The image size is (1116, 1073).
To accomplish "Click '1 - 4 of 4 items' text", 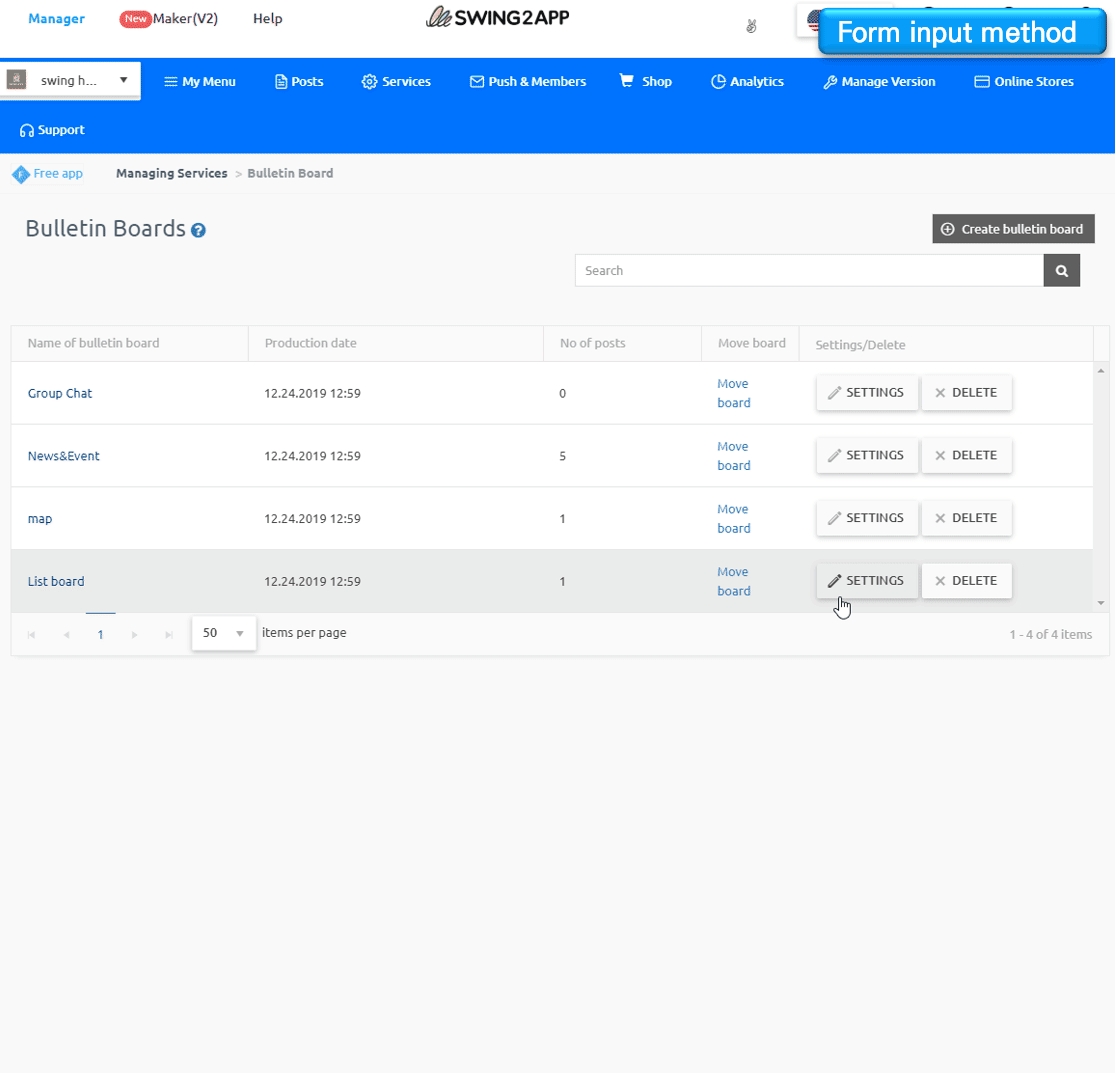I will [x=1051, y=635].
